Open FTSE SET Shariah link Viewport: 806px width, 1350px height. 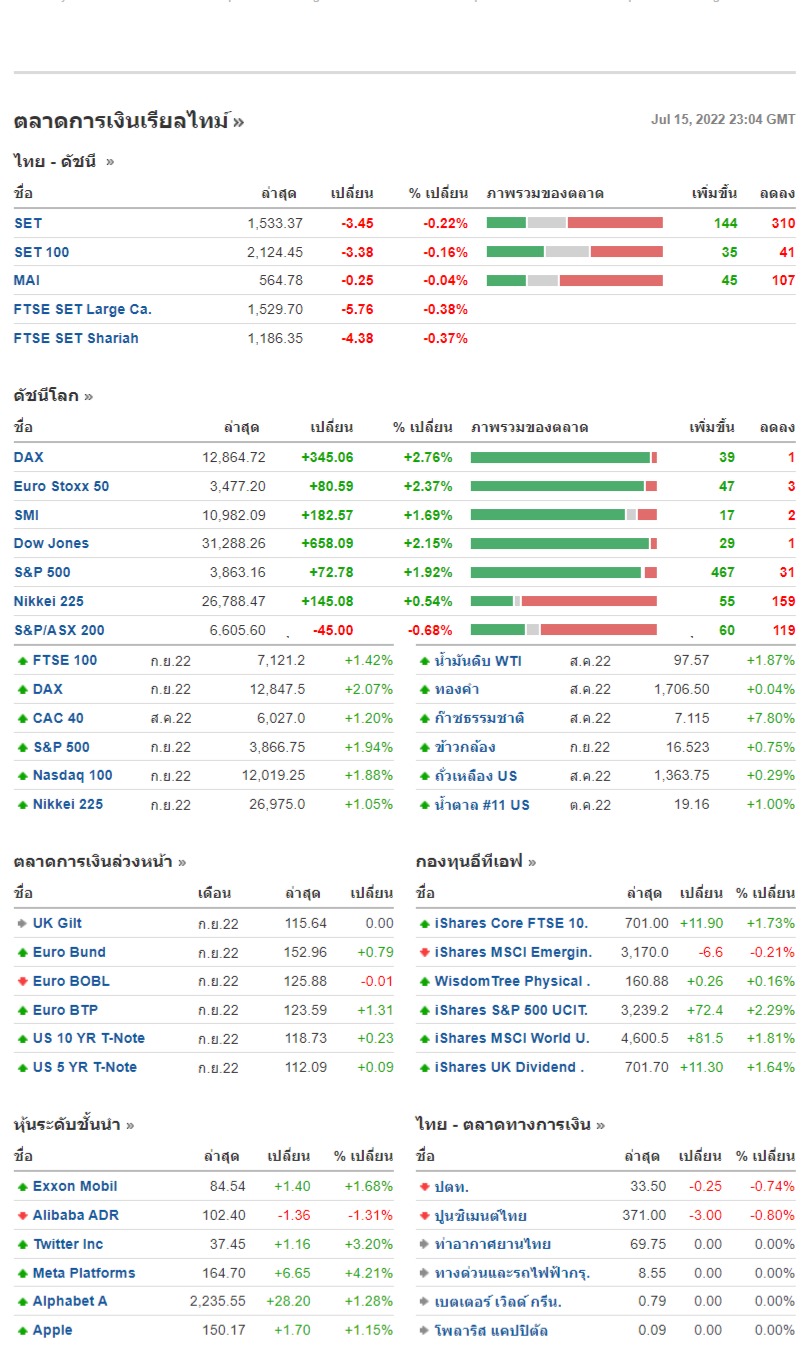76,338
